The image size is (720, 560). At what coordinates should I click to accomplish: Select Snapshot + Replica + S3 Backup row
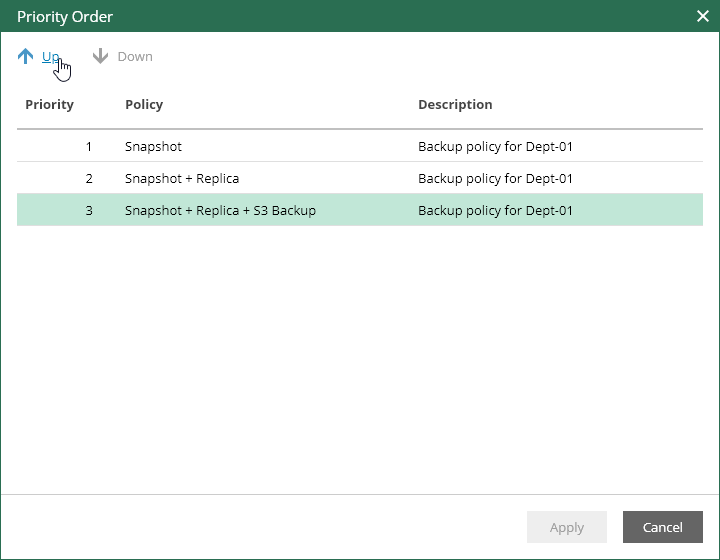(360, 210)
